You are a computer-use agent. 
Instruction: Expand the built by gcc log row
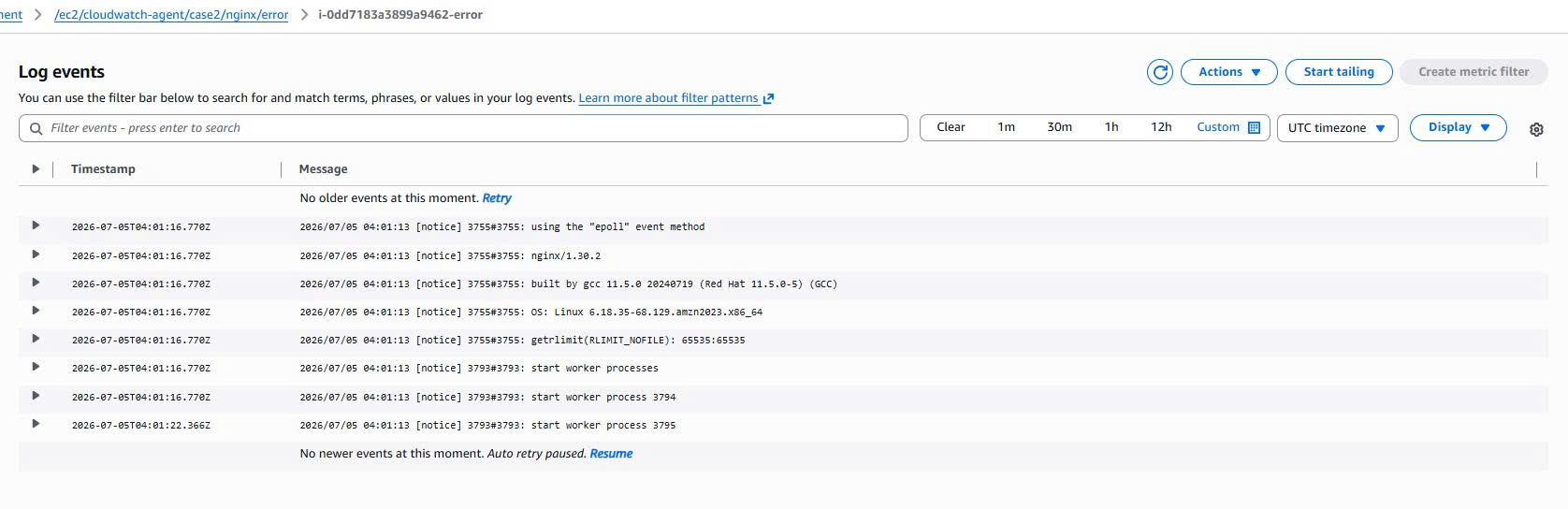(x=36, y=283)
